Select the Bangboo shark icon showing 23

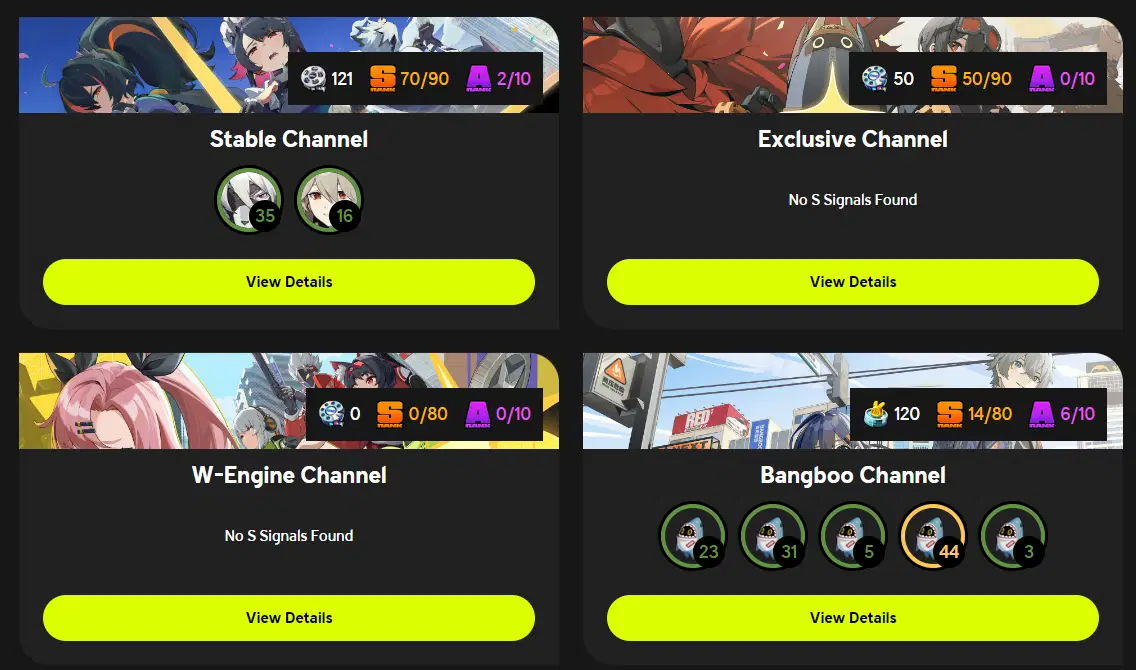[x=693, y=536]
